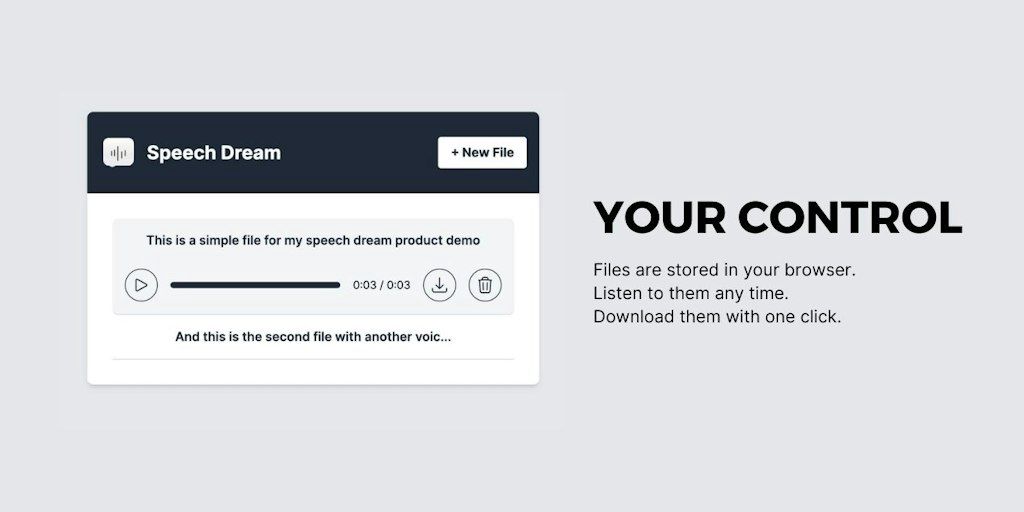Image resolution: width=1024 pixels, height=512 pixels.
Task: Delete the first audio file with trash icon
Action: 485,285
